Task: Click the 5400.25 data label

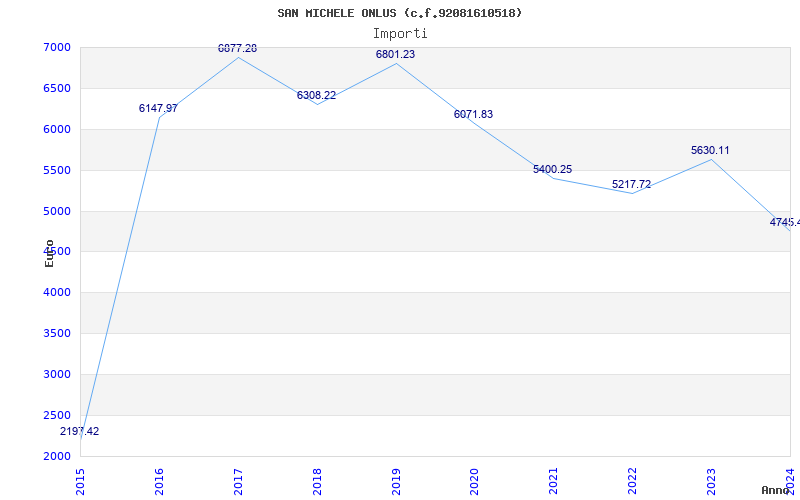Action: point(553,169)
